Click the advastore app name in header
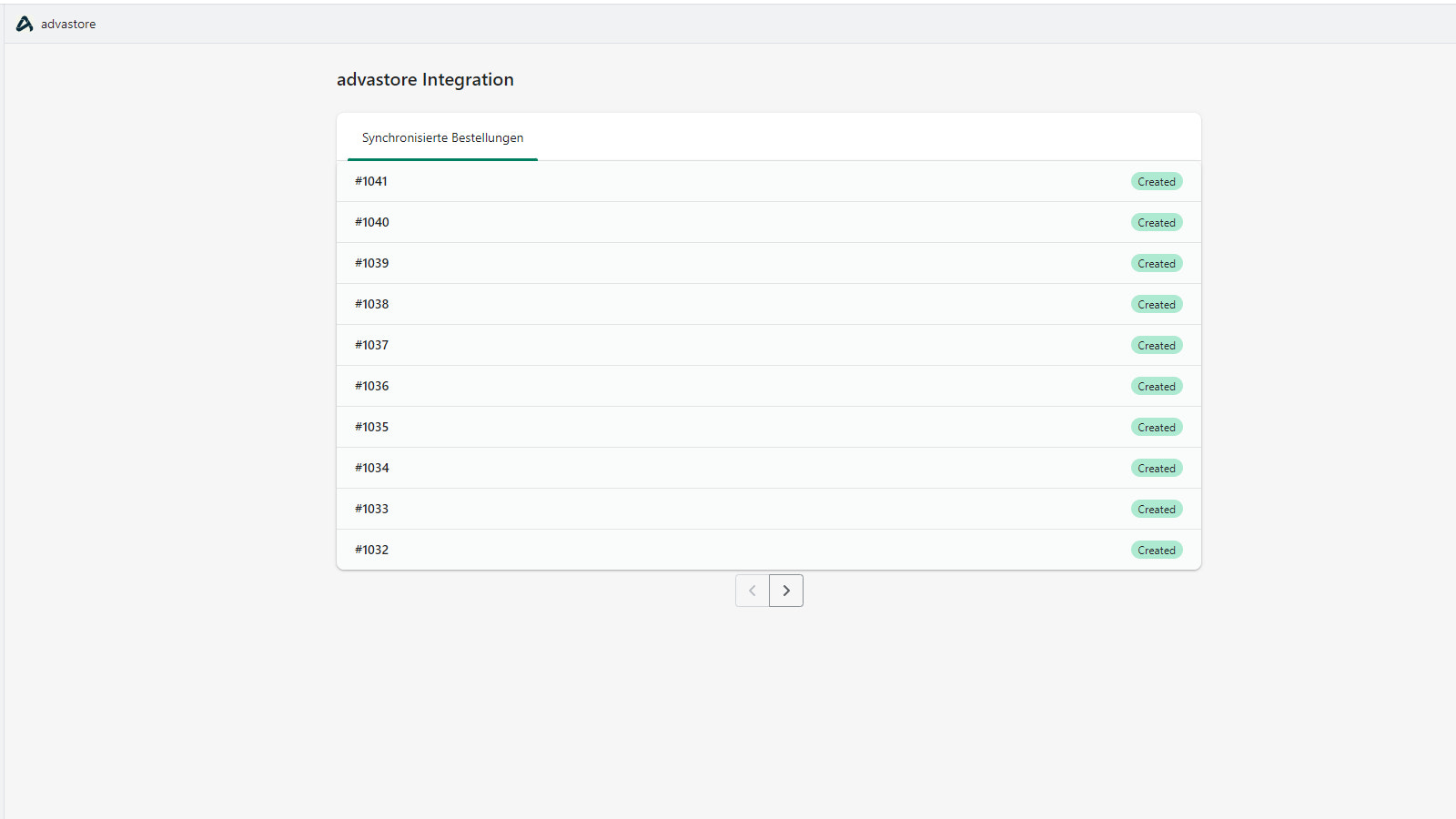This screenshot has width=1456, height=819. click(68, 25)
